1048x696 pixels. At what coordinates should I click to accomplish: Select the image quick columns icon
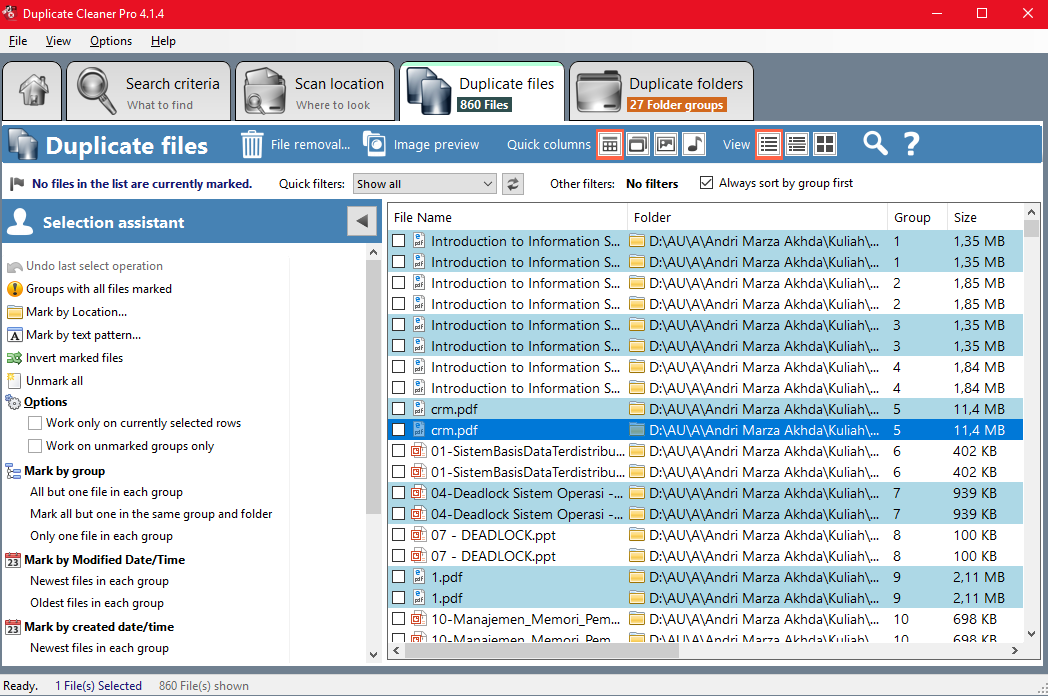pos(666,144)
